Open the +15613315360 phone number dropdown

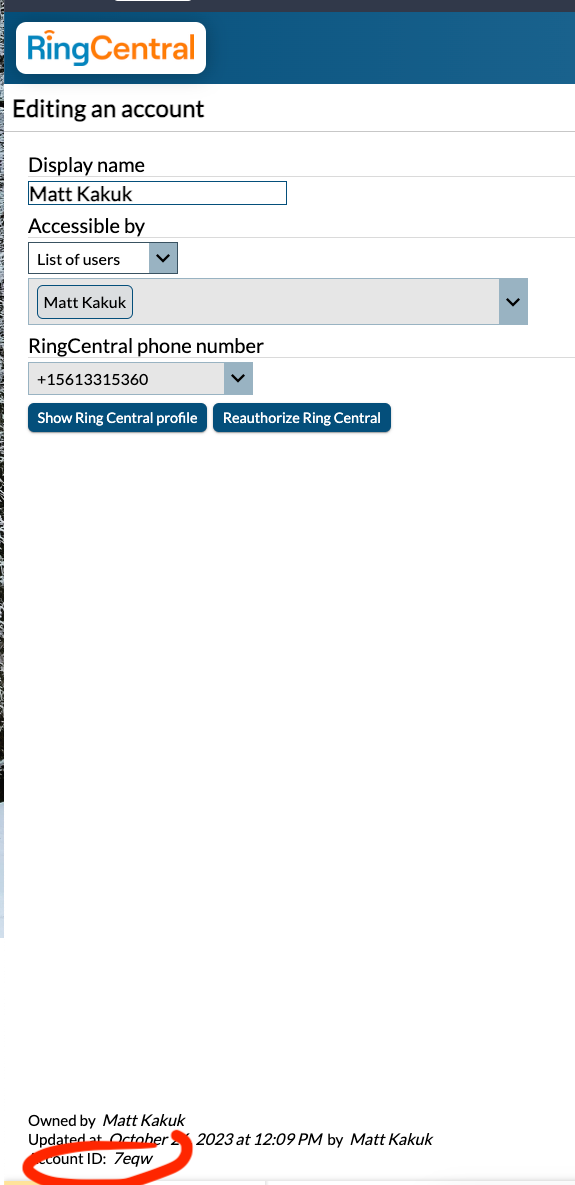pyautogui.click(x=140, y=379)
